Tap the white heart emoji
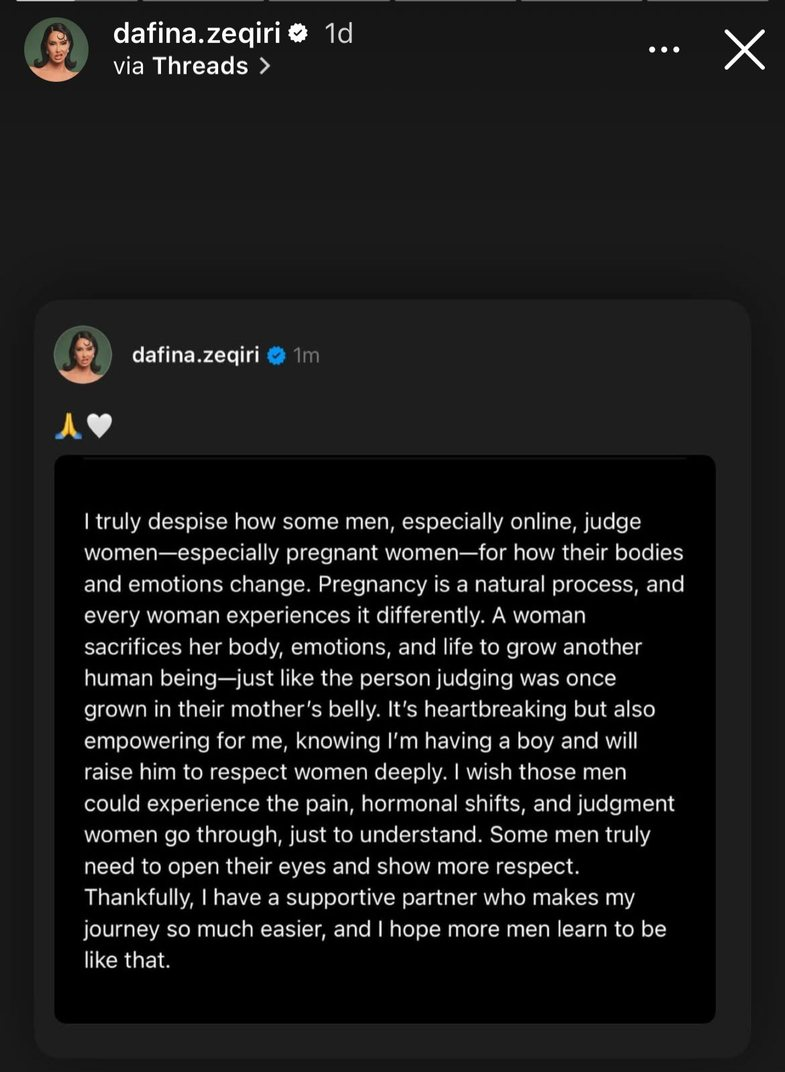 [99, 427]
